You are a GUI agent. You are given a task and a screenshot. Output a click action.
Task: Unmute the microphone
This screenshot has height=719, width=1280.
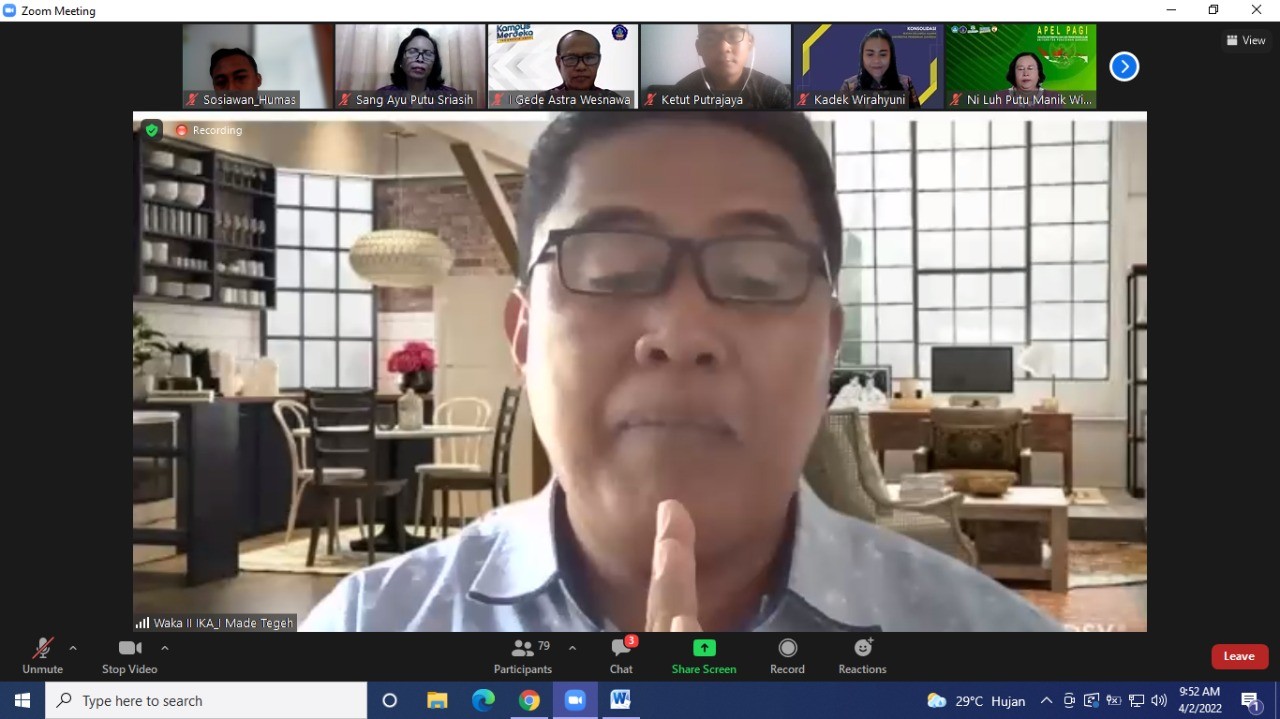coord(42,656)
